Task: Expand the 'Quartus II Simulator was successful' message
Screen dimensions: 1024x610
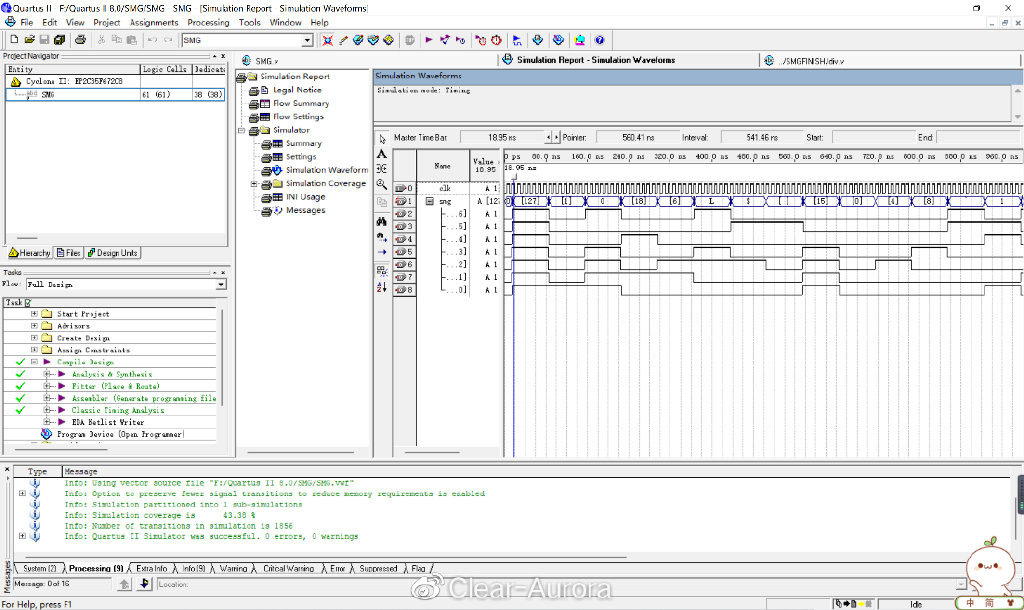Action: click(x=22, y=536)
